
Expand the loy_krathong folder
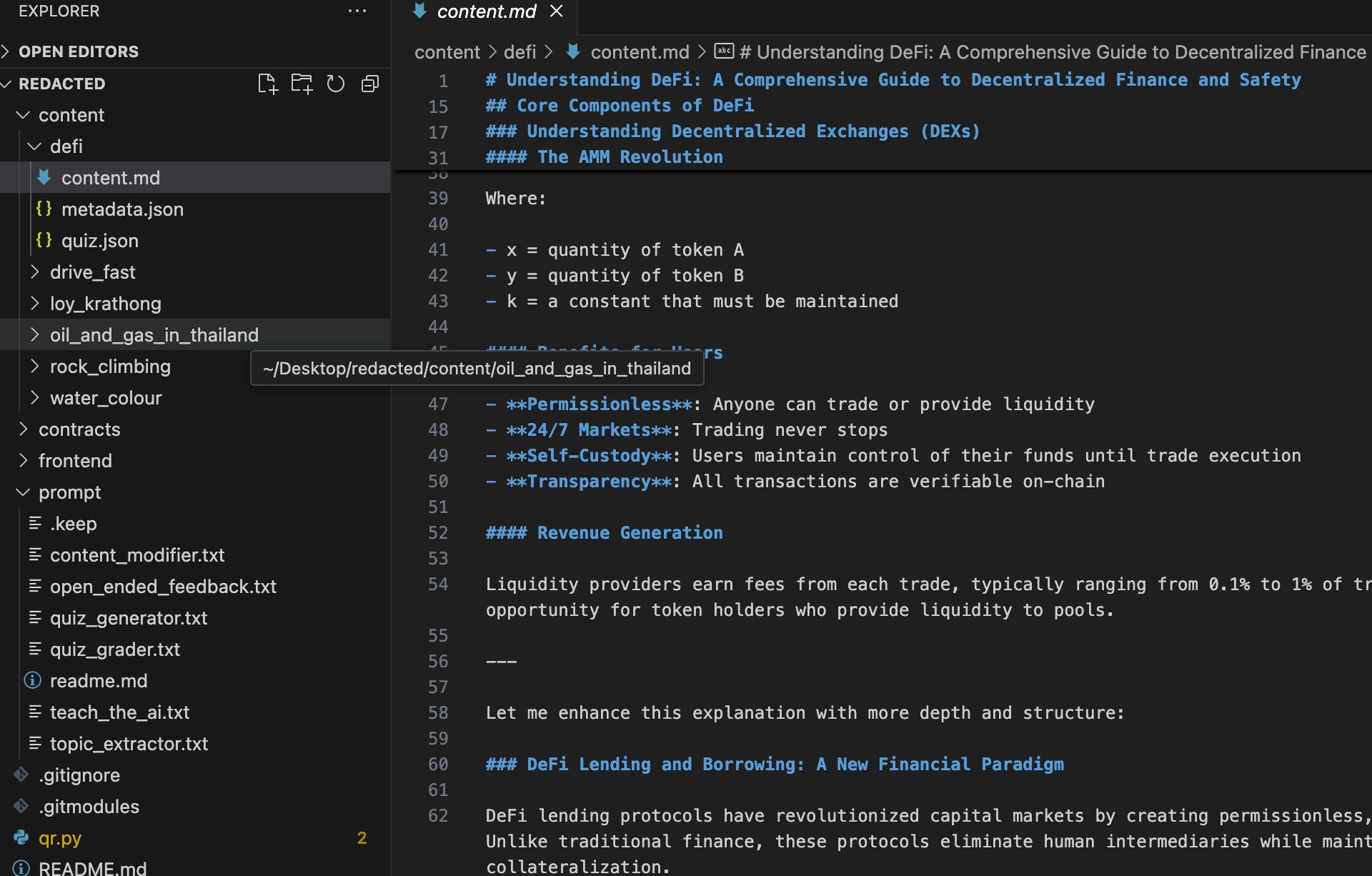pos(34,303)
